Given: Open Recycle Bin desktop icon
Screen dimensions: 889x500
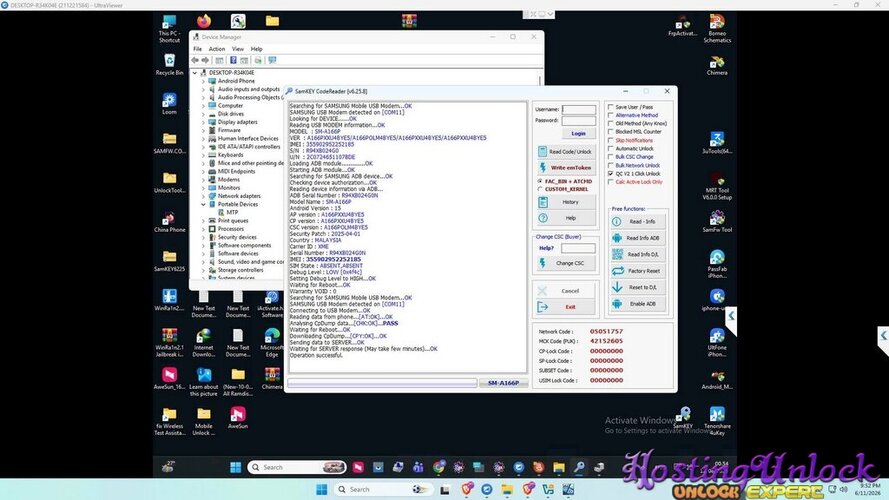Looking at the screenshot, I should pyautogui.click(x=169, y=65).
